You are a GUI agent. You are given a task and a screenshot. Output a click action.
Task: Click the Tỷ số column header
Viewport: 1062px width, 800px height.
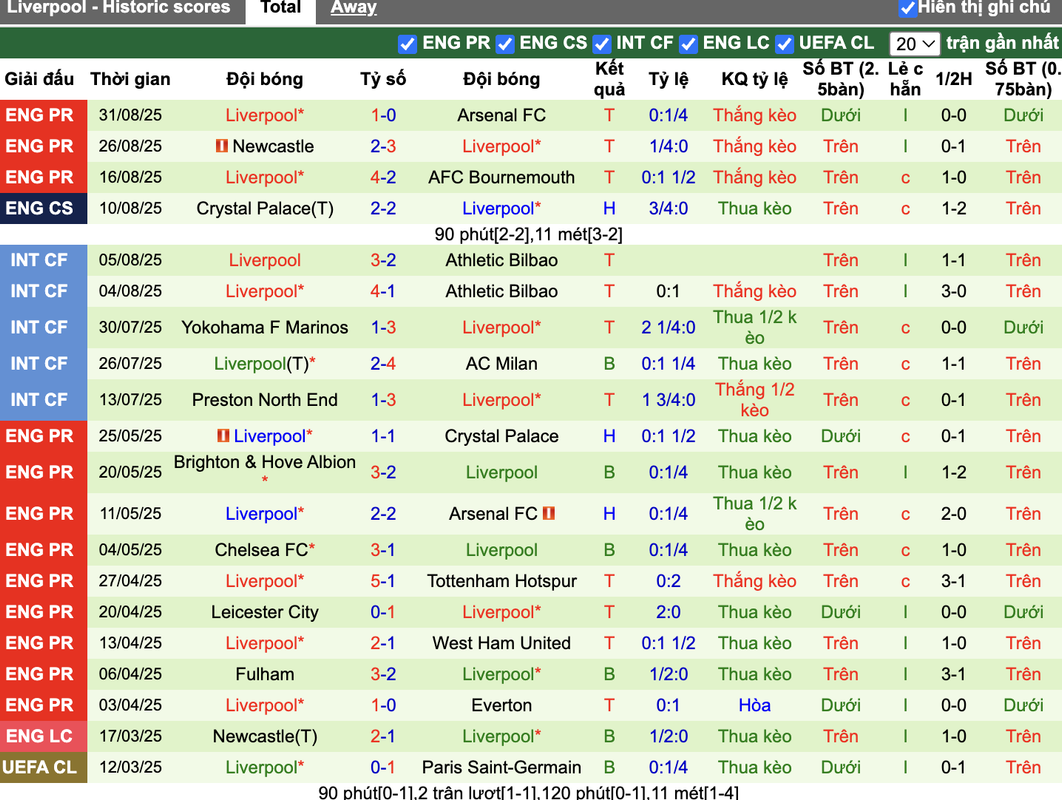pos(383,79)
